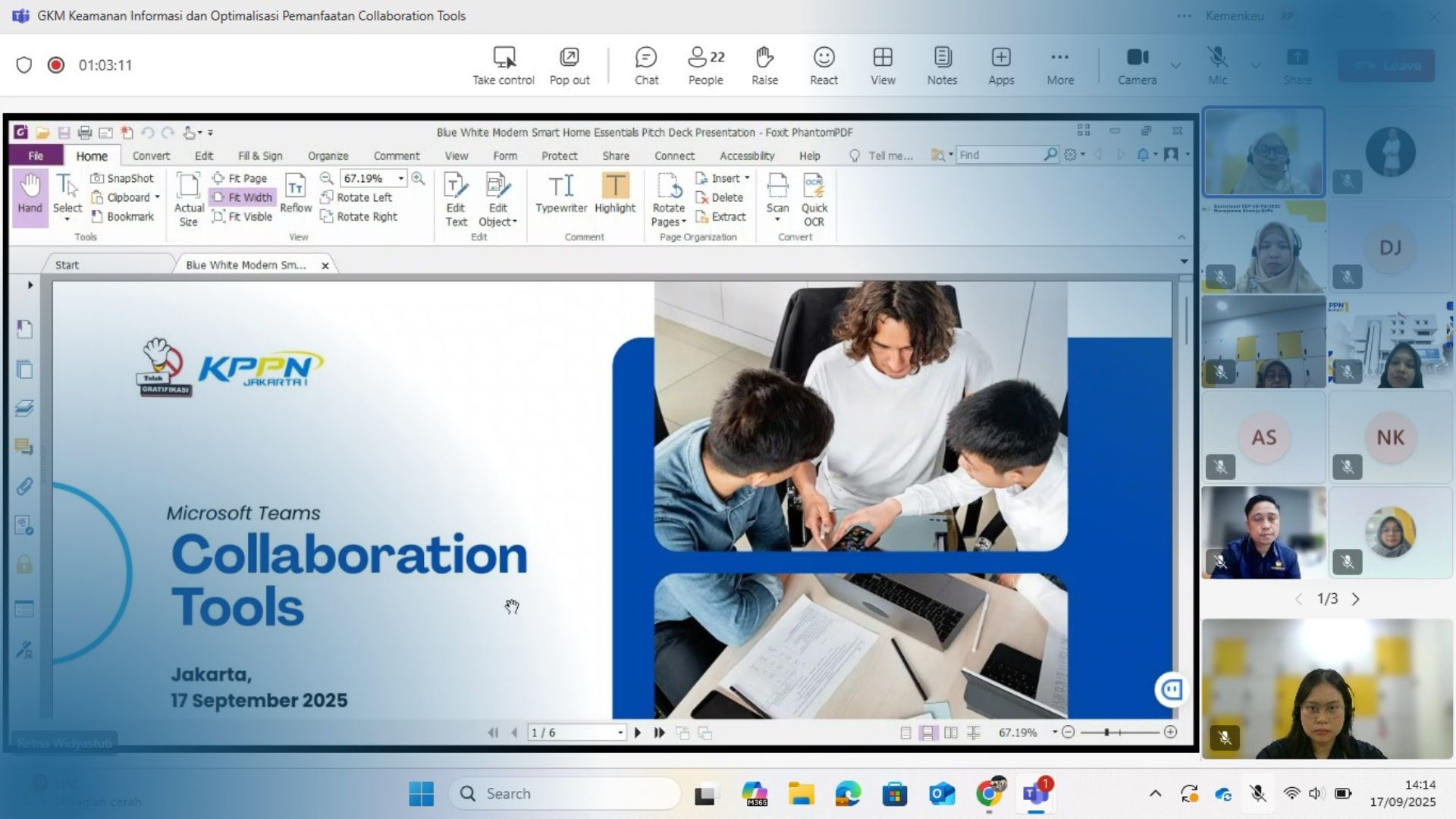Click the red Leave button
1456x819 pixels.
(x=1386, y=65)
